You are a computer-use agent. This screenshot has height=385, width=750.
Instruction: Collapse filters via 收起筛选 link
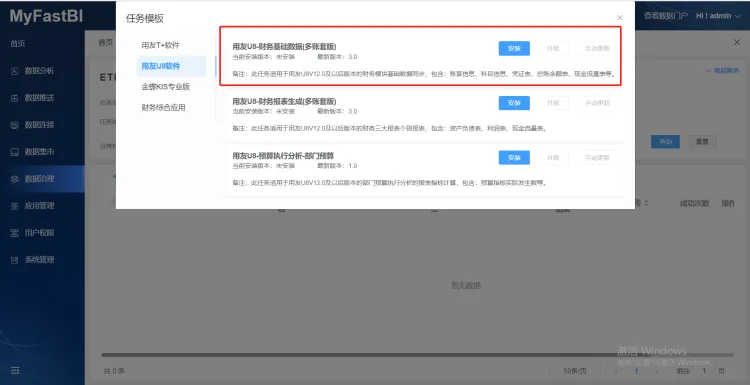[x=722, y=70]
